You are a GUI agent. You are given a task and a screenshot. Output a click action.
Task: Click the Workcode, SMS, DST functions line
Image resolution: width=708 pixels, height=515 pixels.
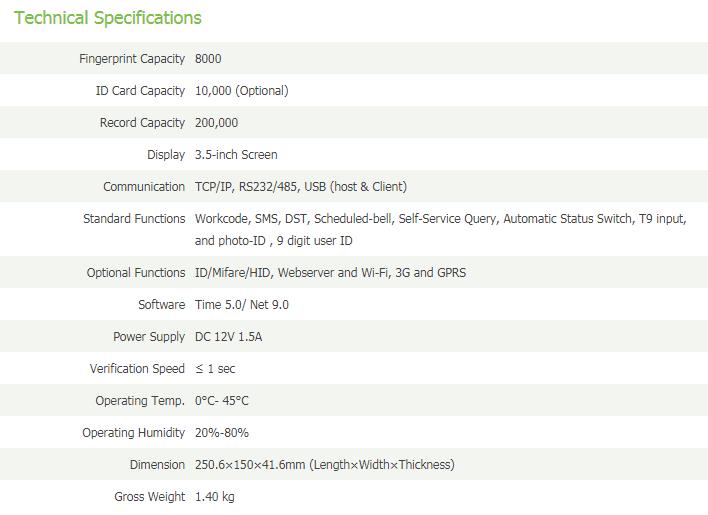point(441,219)
